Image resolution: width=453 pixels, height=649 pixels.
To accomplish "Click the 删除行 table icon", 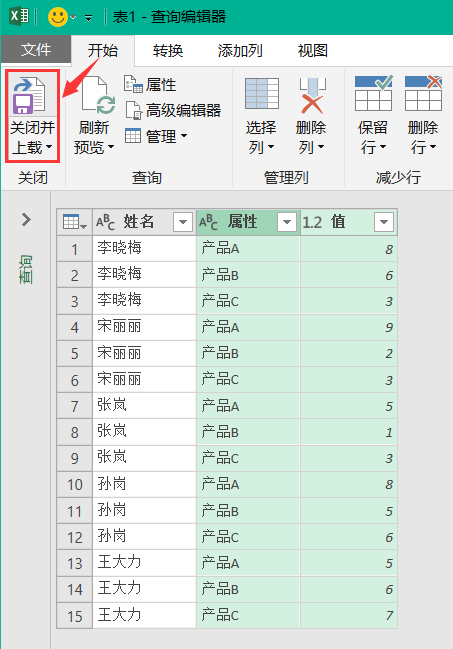I will click(424, 93).
